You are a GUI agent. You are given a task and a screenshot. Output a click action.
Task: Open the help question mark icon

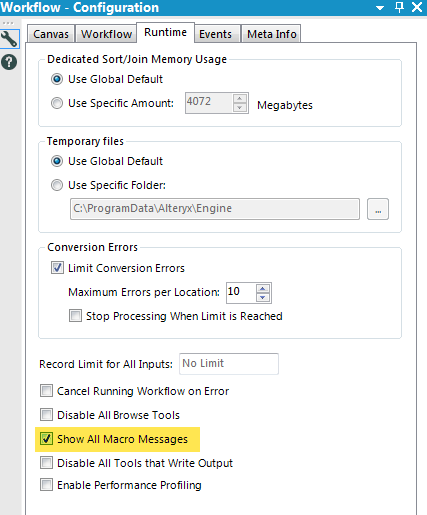[x=9, y=62]
